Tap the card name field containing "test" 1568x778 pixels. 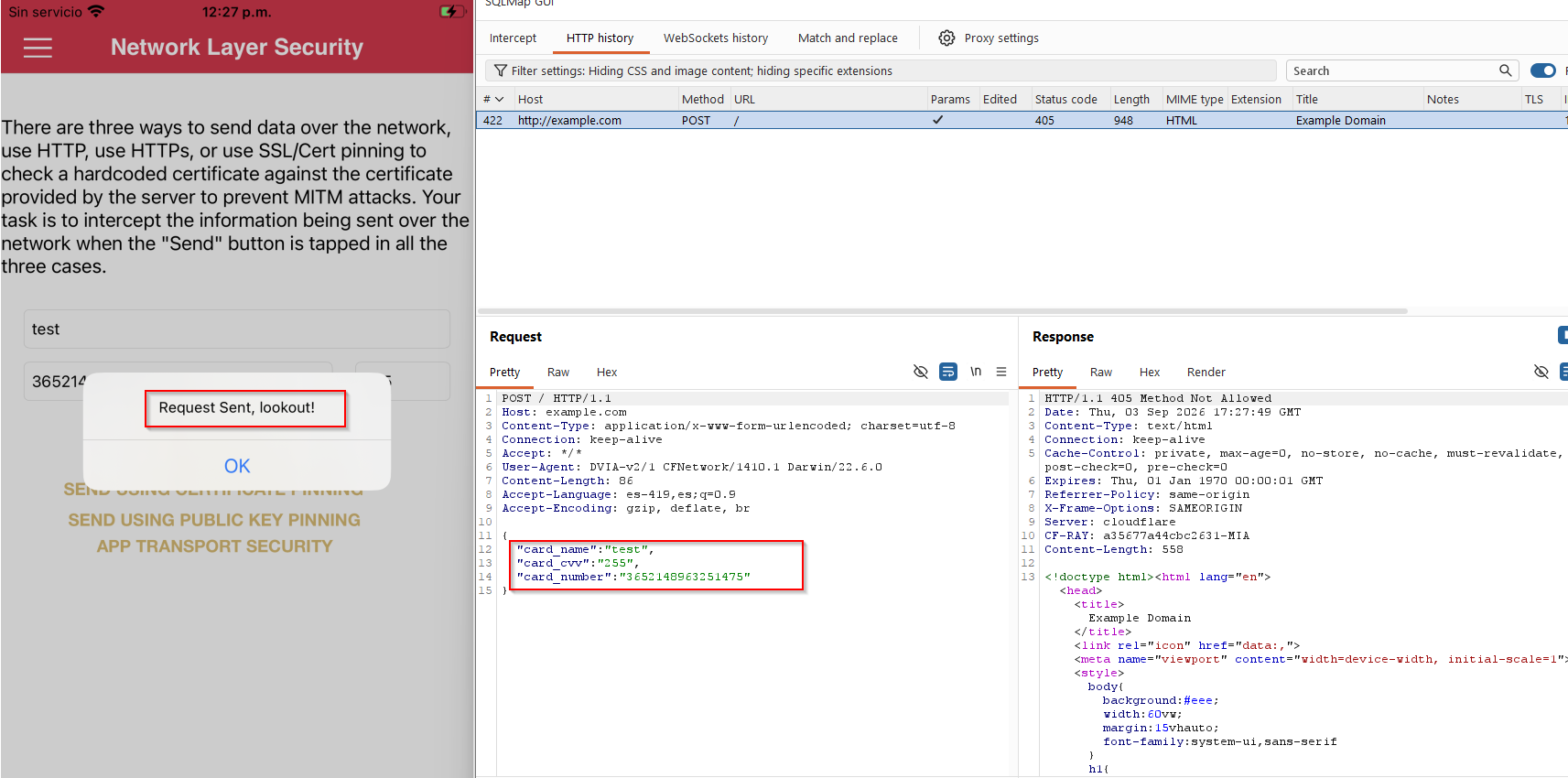[x=237, y=329]
